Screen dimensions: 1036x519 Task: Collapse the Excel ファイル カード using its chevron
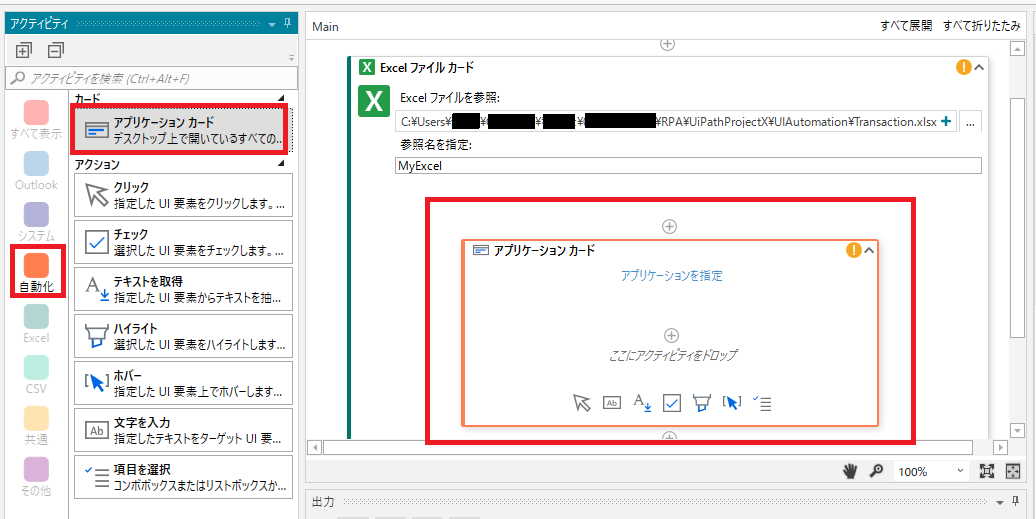979,68
